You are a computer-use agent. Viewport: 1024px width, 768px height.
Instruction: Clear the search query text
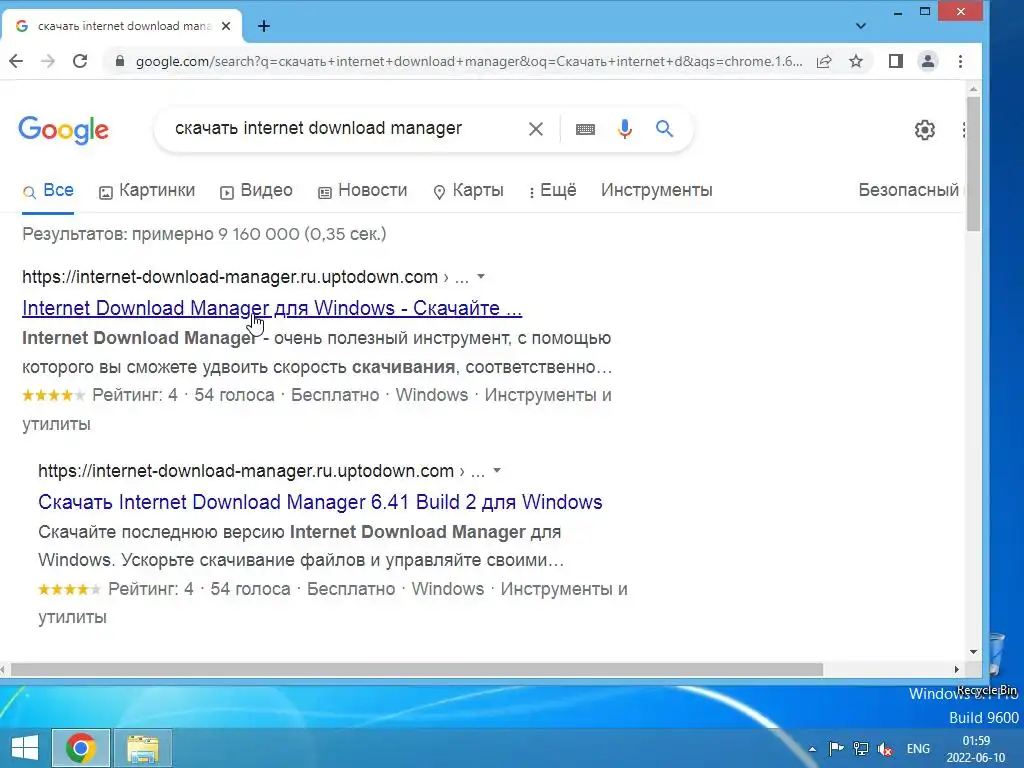pyautogui.click(x=536, y=129)
